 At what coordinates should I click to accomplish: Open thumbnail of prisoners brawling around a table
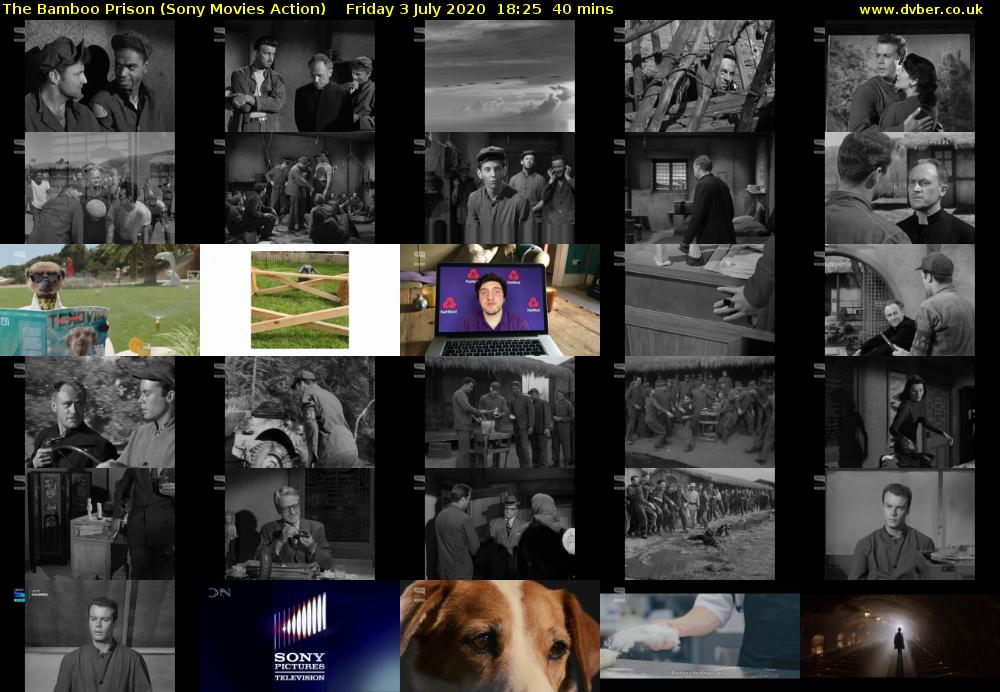(x=700, y=412)
